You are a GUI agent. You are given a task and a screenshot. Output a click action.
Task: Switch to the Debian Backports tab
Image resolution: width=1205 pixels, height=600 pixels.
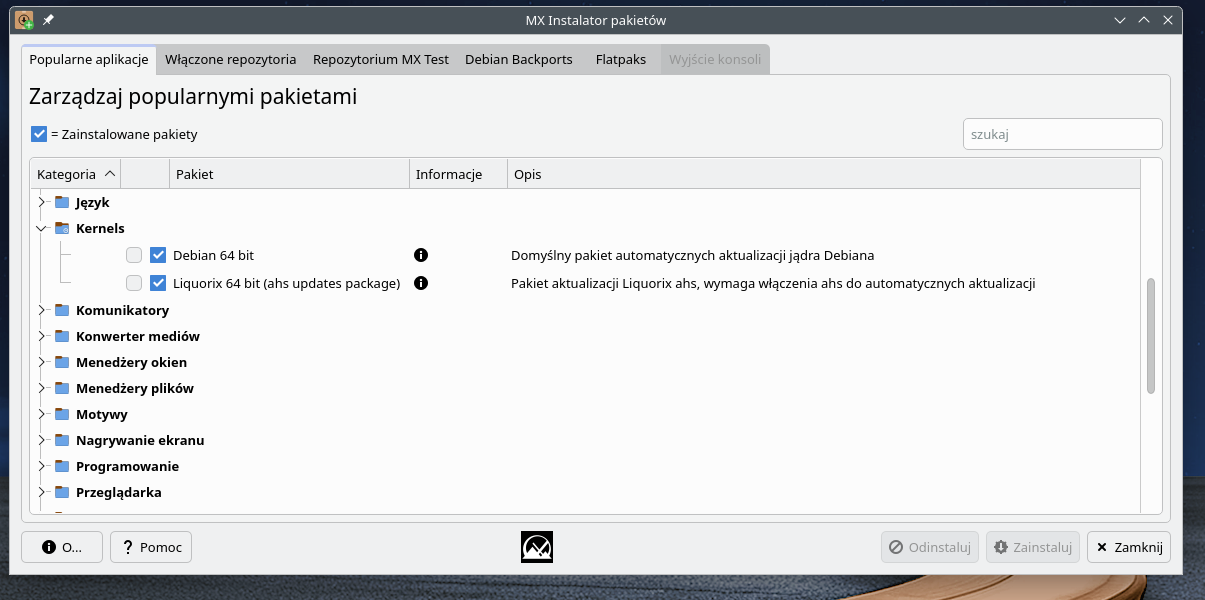519,59
